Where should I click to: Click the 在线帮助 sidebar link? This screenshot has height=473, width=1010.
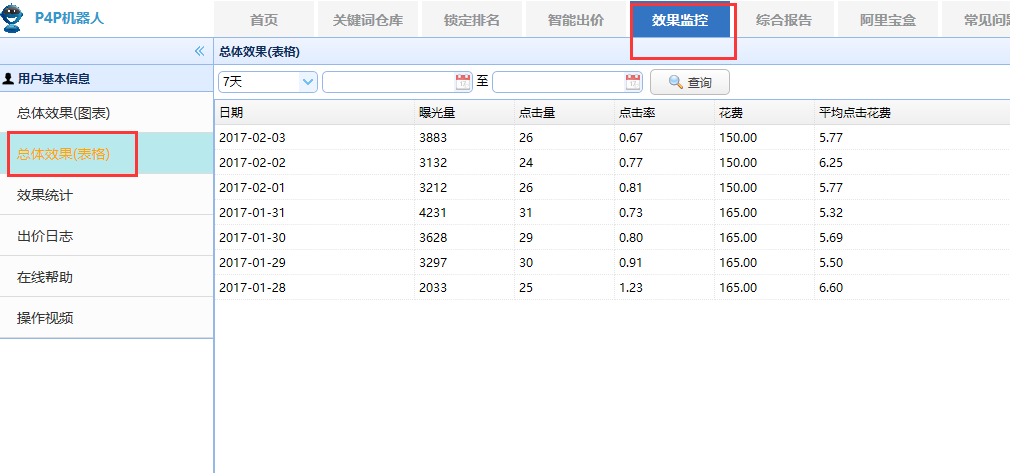(x=45, y=277)
